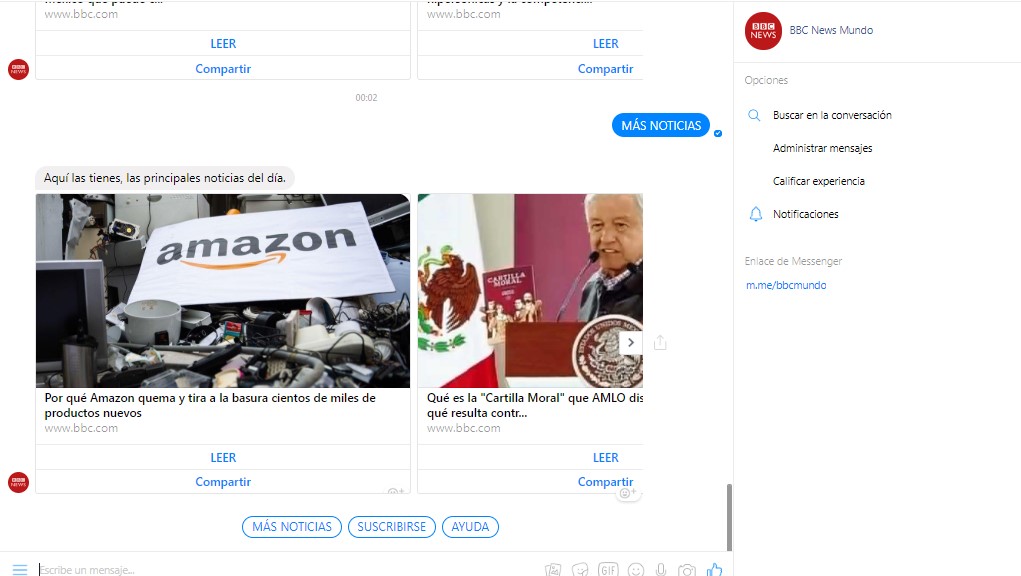Click AYUDA quick reply
This screenshot has height=576, width=1021.
click(x=470, y=527)
